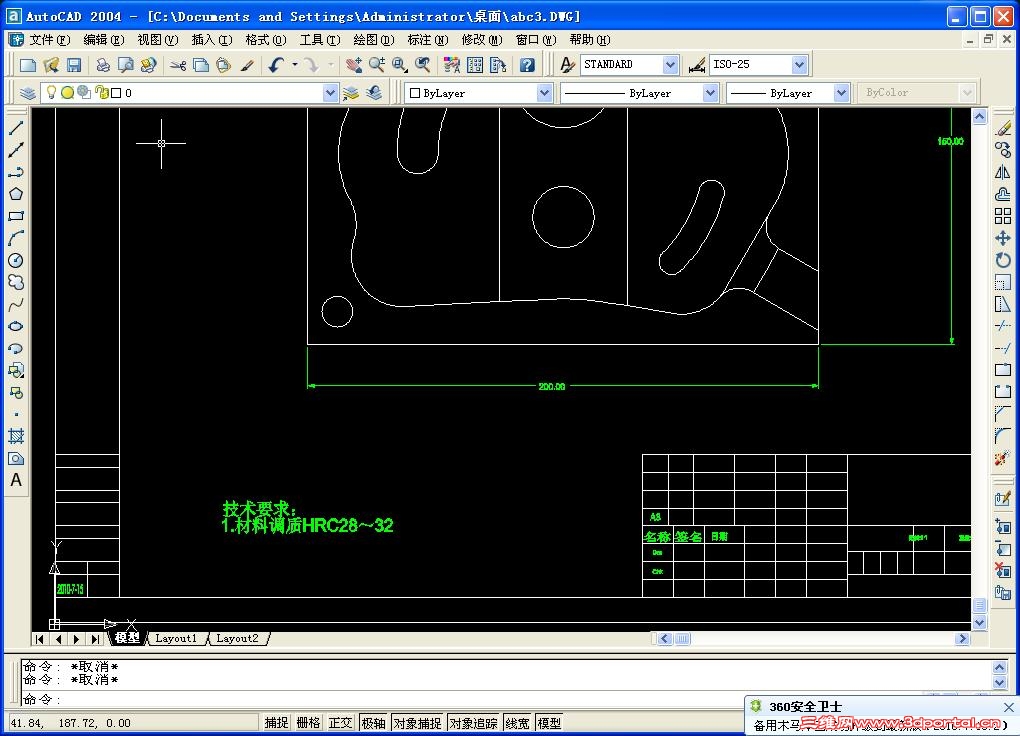Click the Pan realtime hand icon
This screenshot has height=736, width=1020.
(x=354, y=64)
